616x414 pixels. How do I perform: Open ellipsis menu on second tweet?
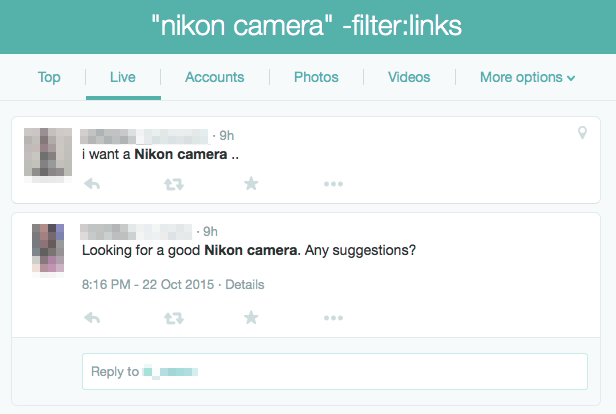333,318
